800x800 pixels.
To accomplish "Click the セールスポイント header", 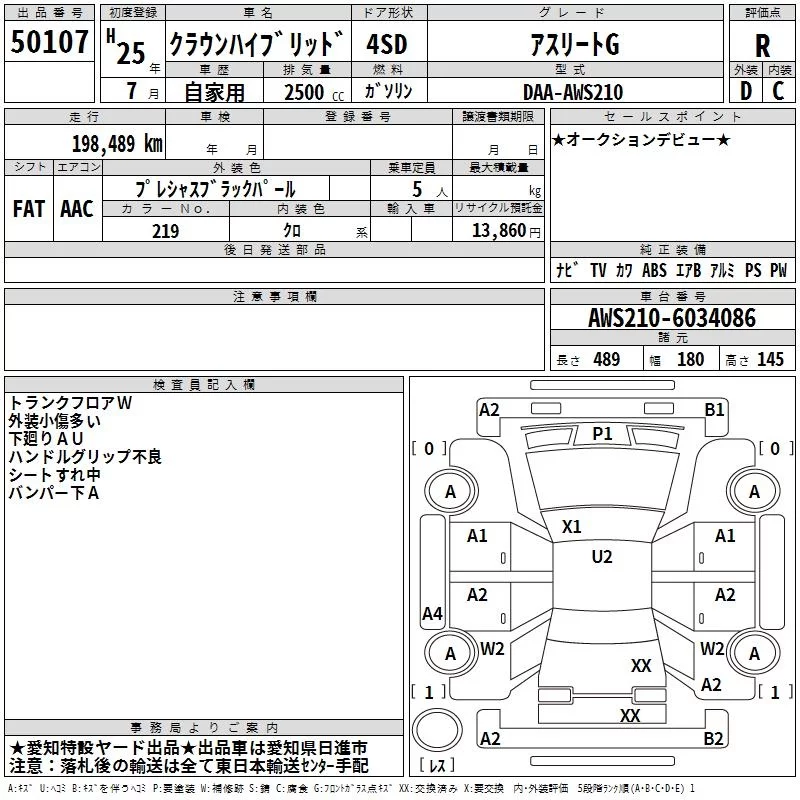I will (672, 116).
